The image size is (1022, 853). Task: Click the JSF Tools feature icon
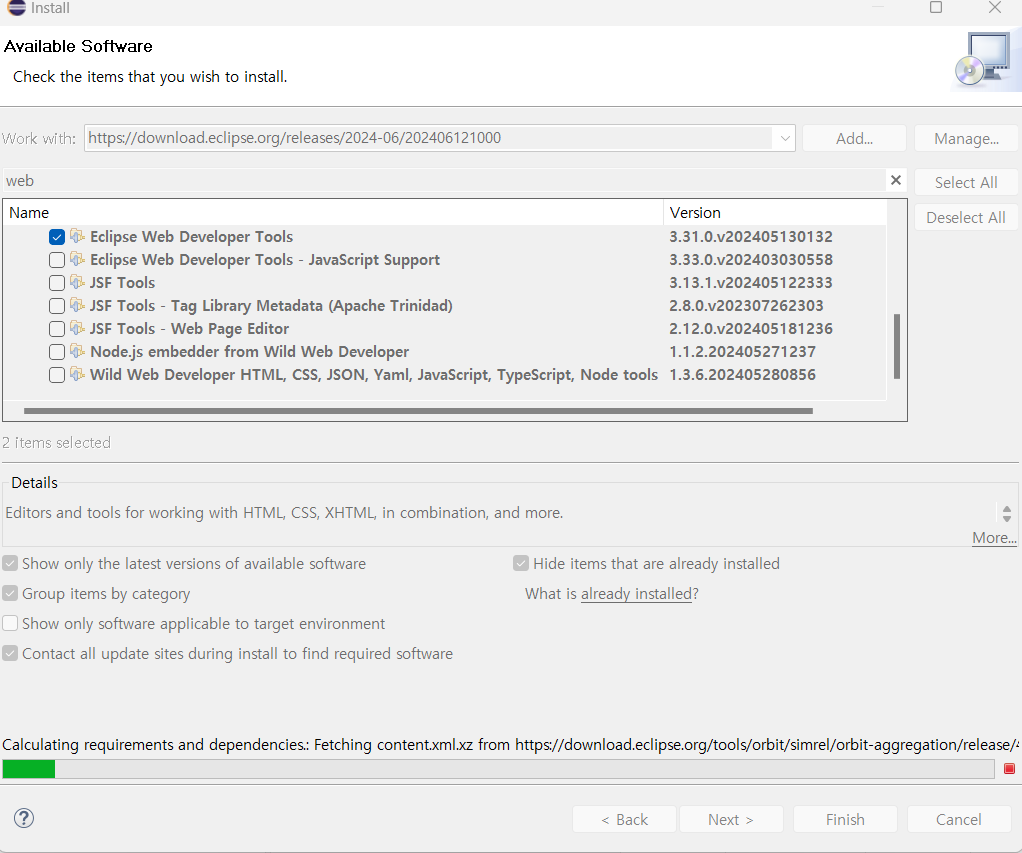point(78,282)
